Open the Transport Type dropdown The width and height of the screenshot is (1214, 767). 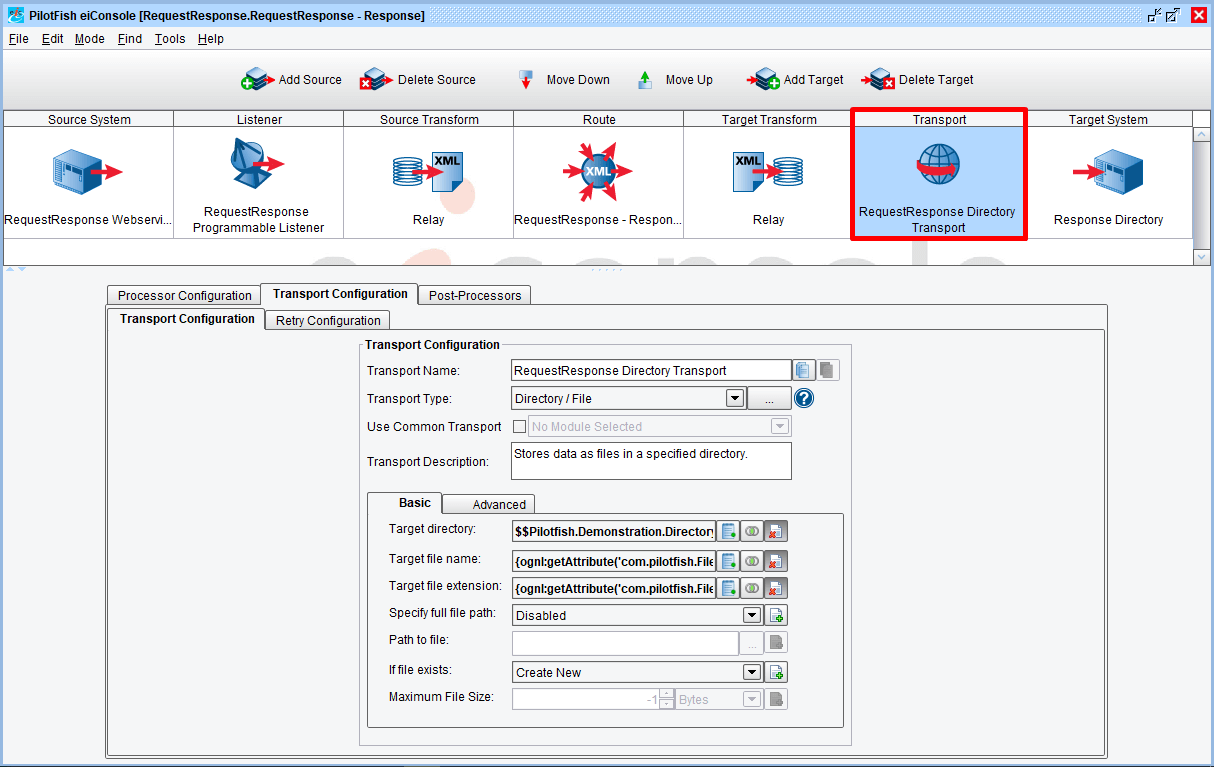coord(734,398)
